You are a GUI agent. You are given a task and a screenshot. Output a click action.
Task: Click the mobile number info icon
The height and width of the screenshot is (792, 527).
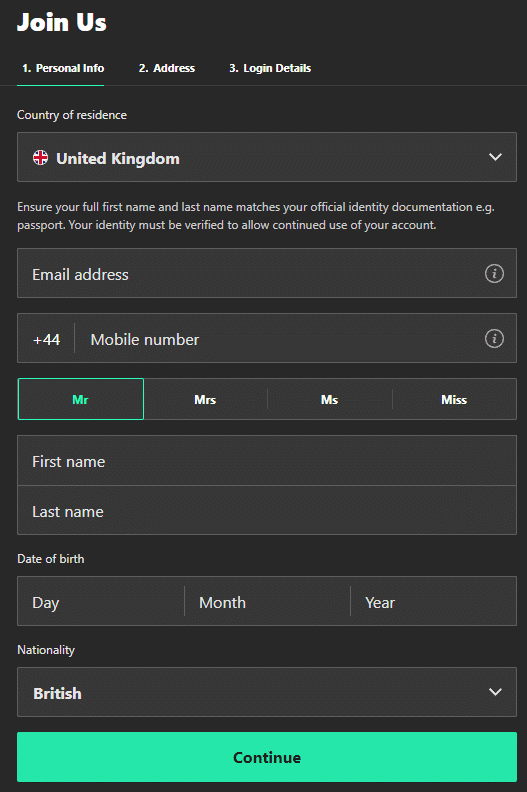point(494,338)
